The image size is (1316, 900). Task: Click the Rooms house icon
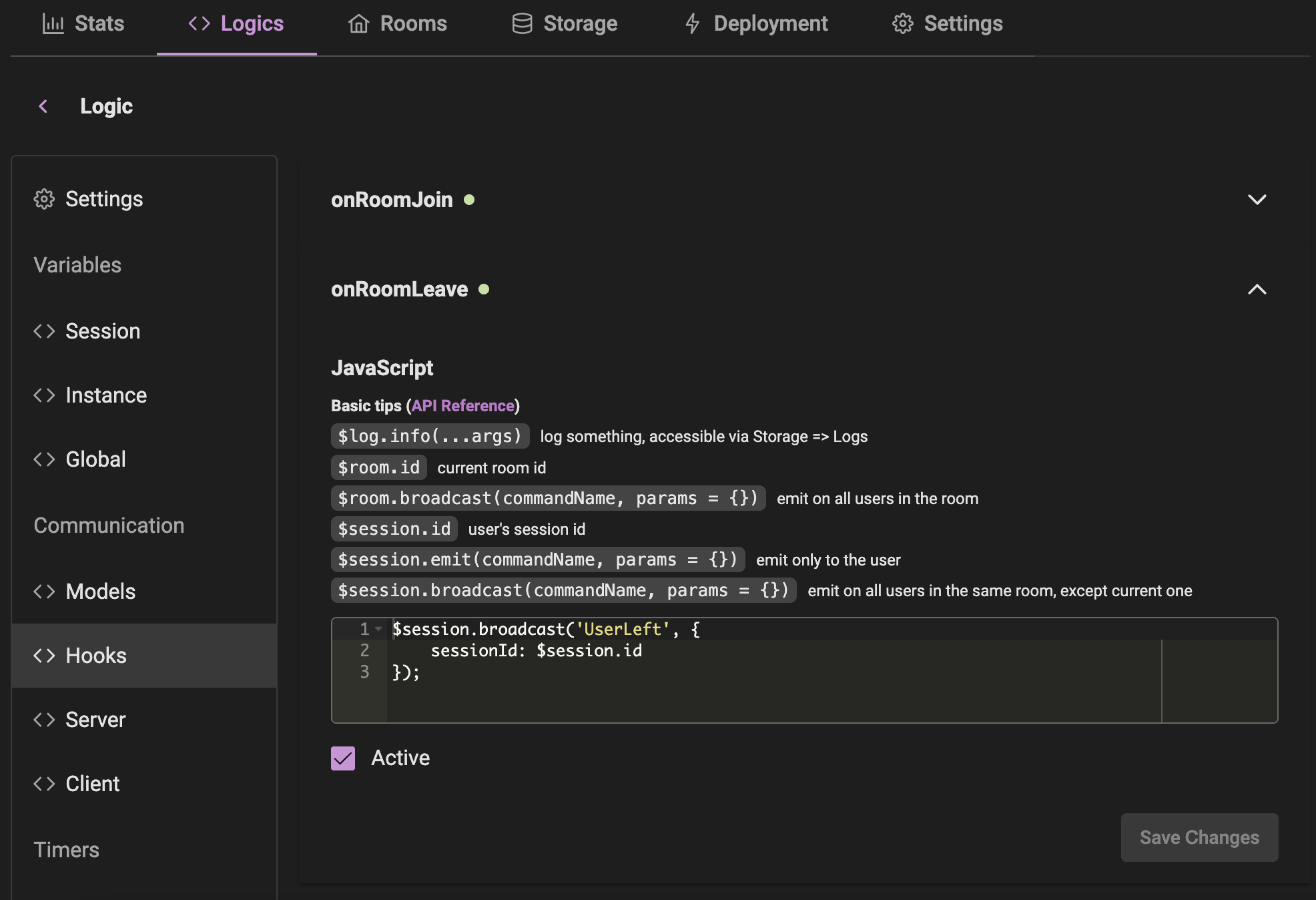359,24
